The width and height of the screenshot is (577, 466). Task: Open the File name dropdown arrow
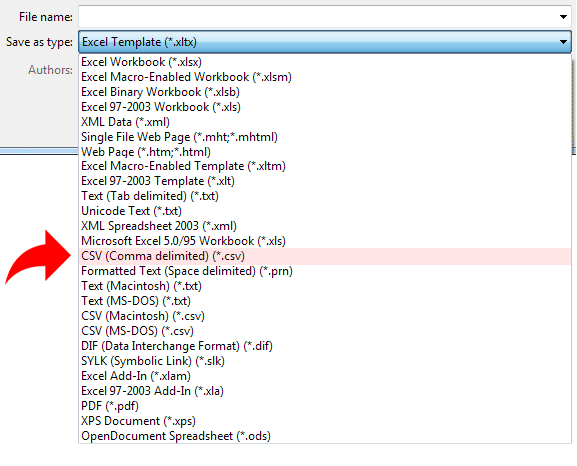point(563,17)
